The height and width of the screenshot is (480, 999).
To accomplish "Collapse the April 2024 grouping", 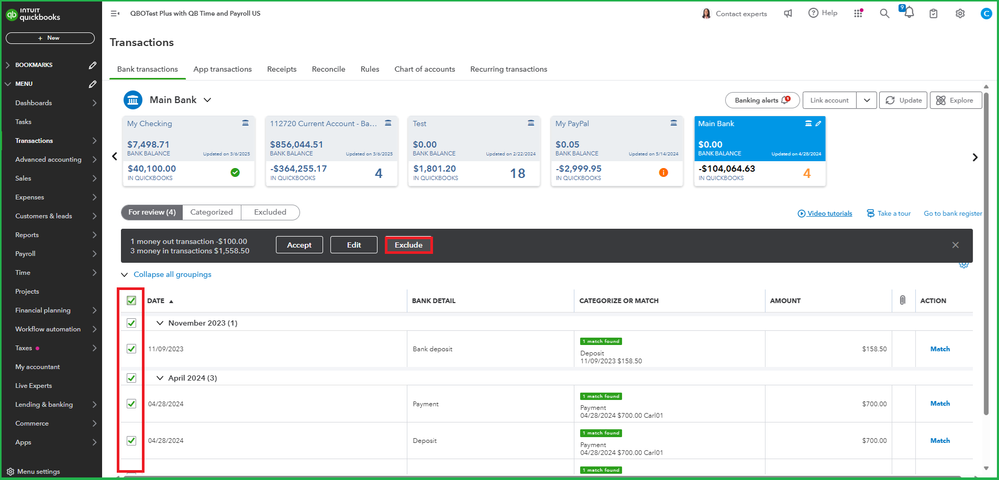I will 160,378.
